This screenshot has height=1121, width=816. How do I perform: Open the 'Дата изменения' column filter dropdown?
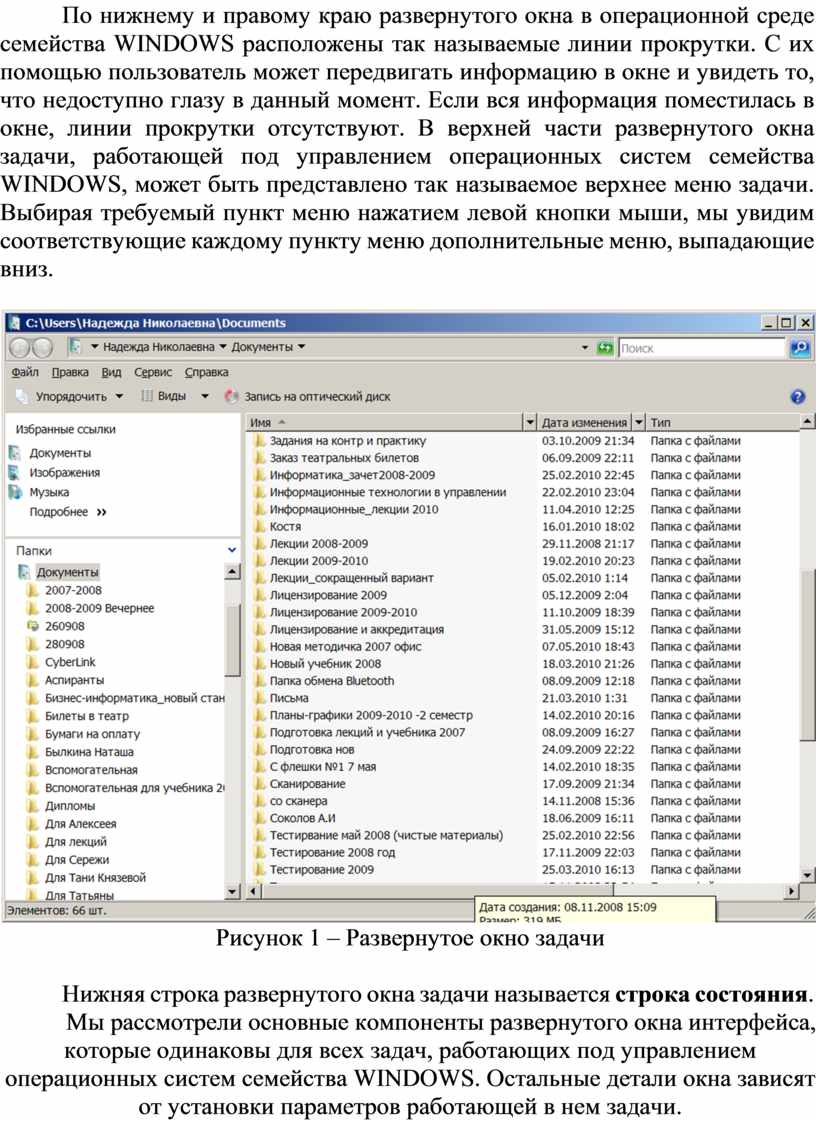tap(639, 423)
